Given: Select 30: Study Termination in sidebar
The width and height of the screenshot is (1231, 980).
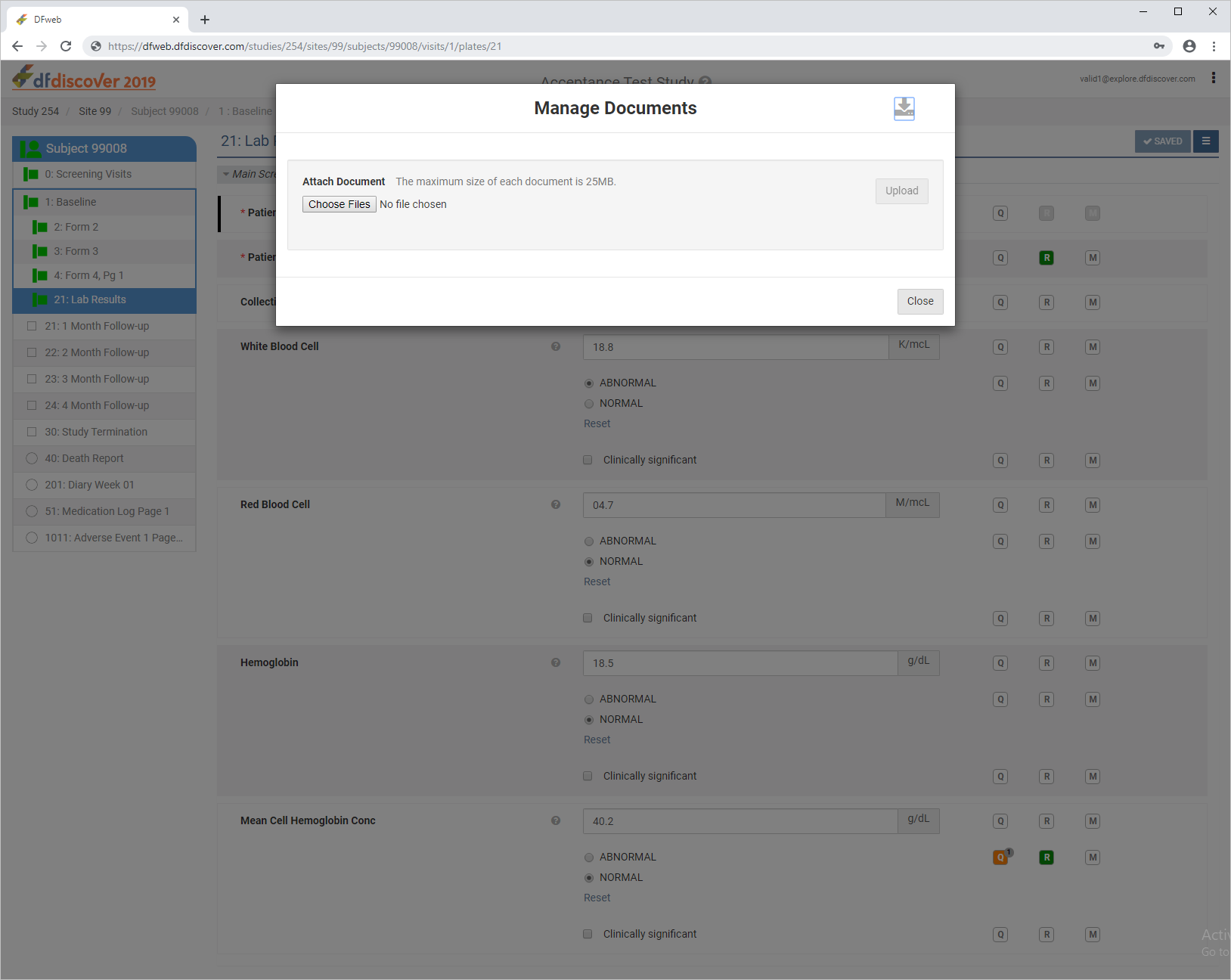Looking at the screenshot, I should (95, 432).
